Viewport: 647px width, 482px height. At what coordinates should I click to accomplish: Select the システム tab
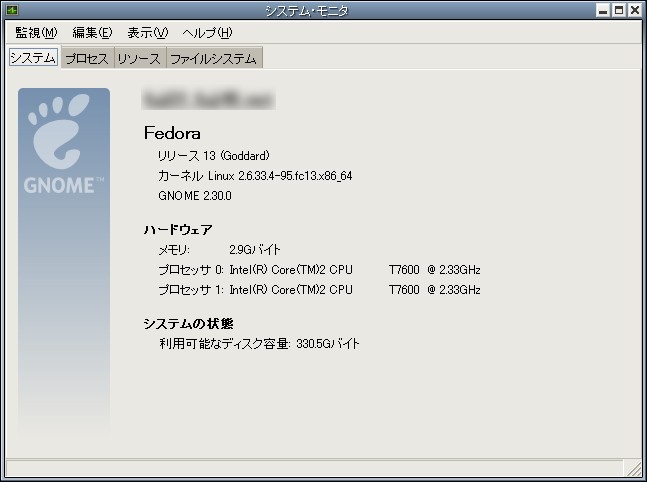[x=33, y=57]
